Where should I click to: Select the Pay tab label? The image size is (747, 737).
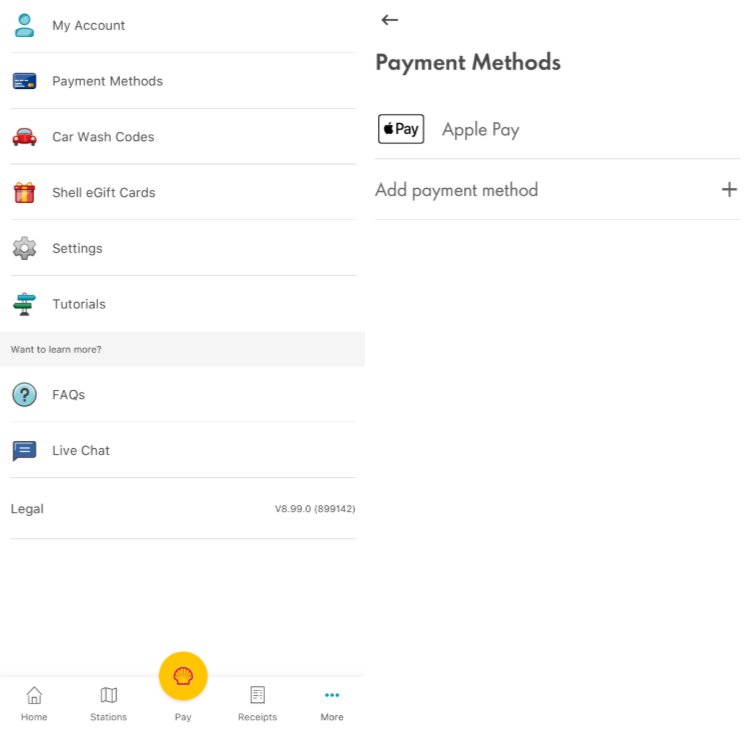click(x=183, y=717)
